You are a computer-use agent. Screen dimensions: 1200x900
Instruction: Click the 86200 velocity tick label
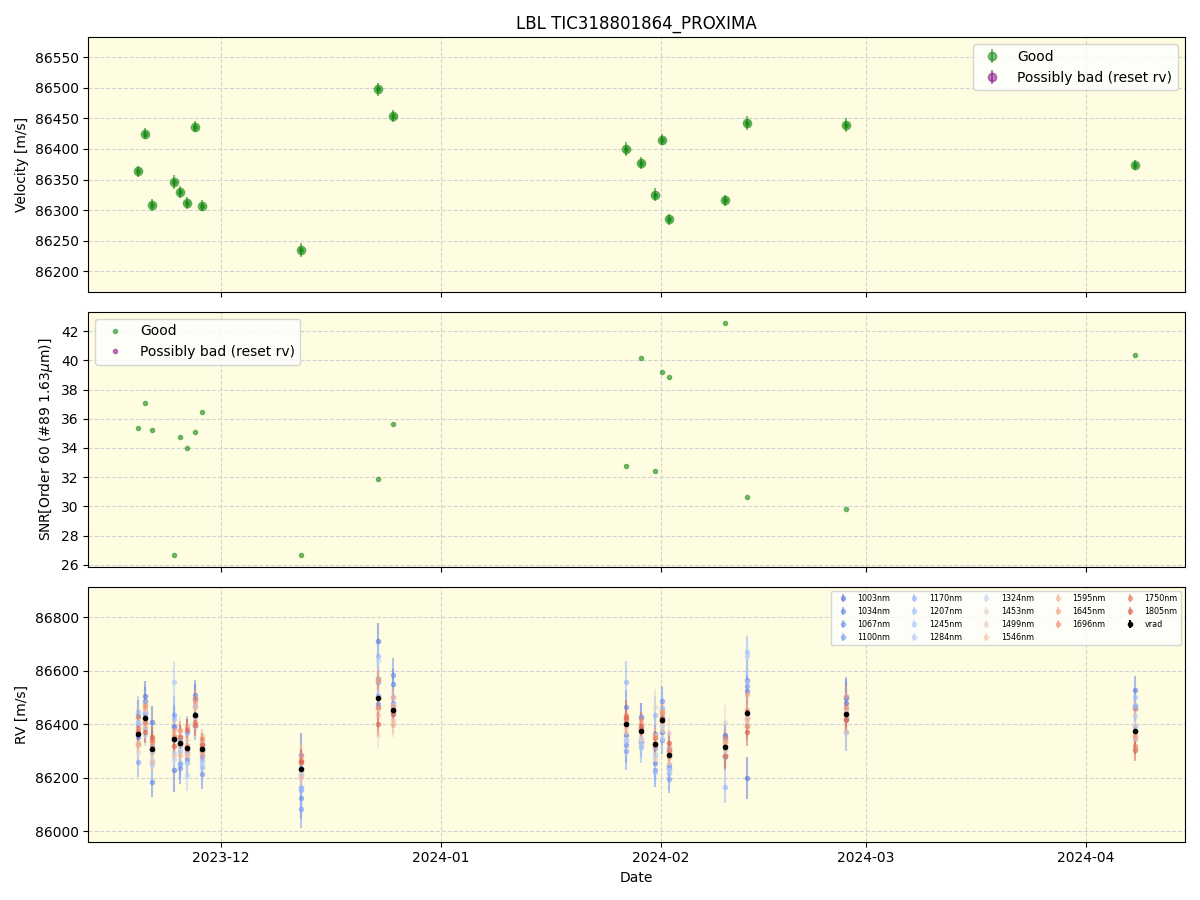click(x=59, y=272)
